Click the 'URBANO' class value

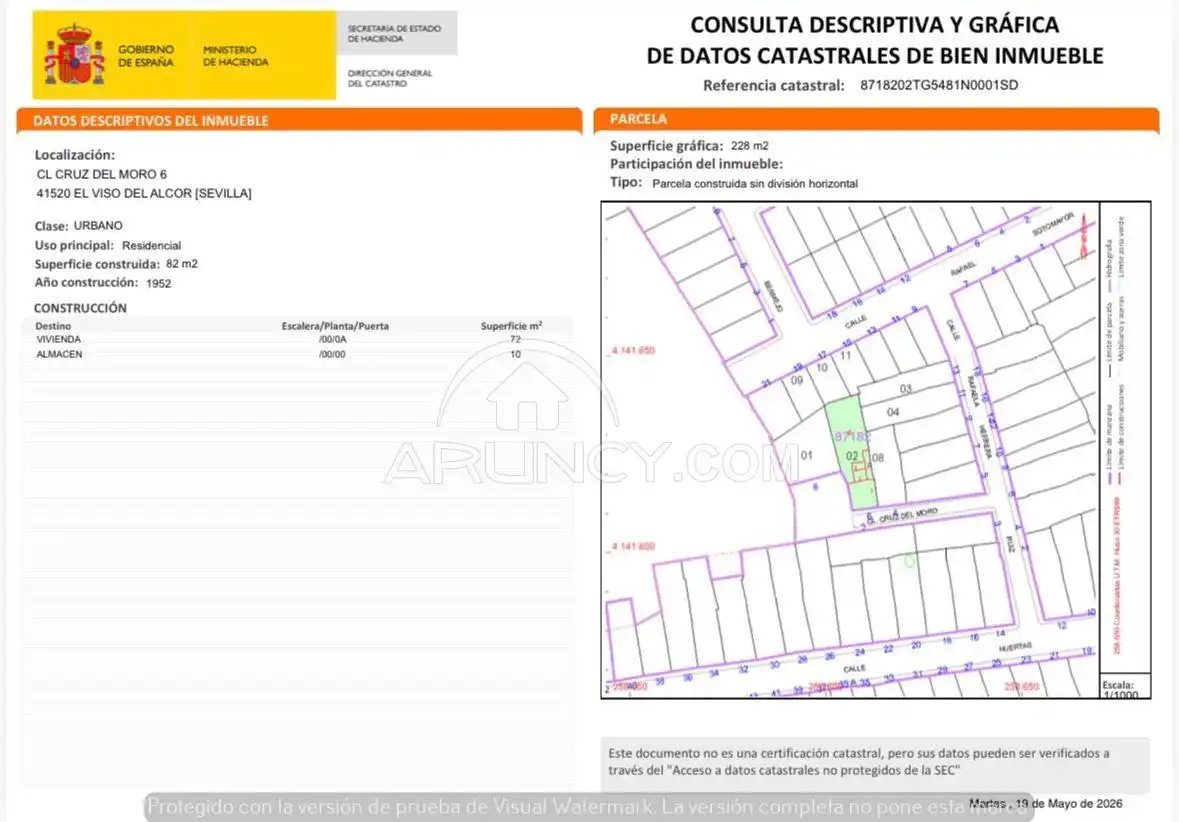point(98,226)
